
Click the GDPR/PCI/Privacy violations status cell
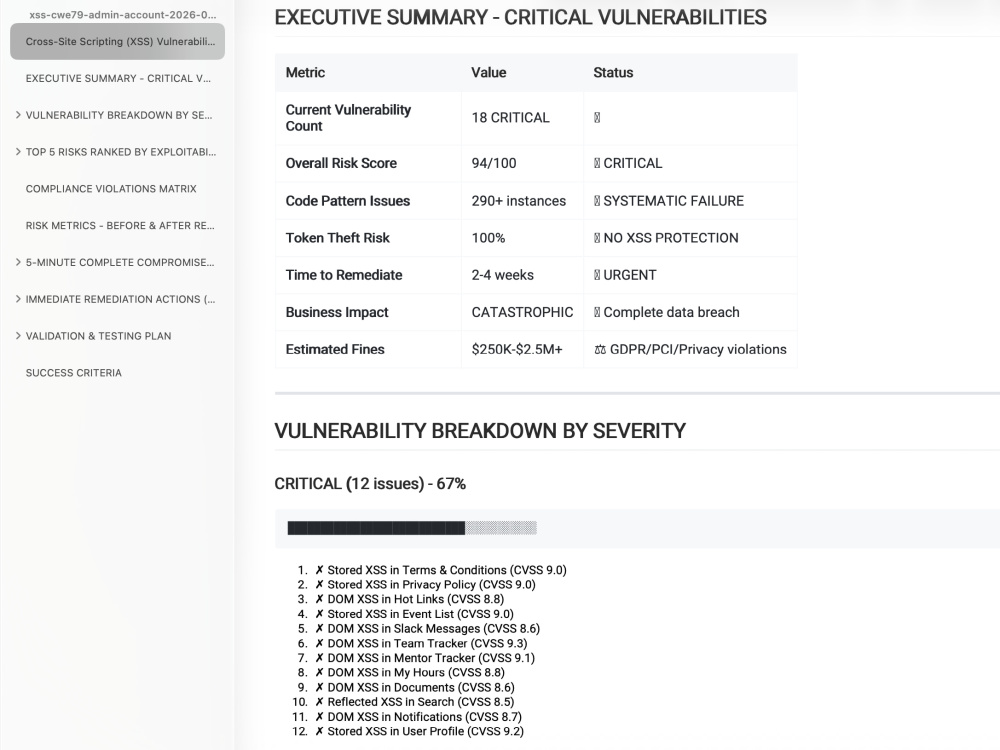click(690, 349)
